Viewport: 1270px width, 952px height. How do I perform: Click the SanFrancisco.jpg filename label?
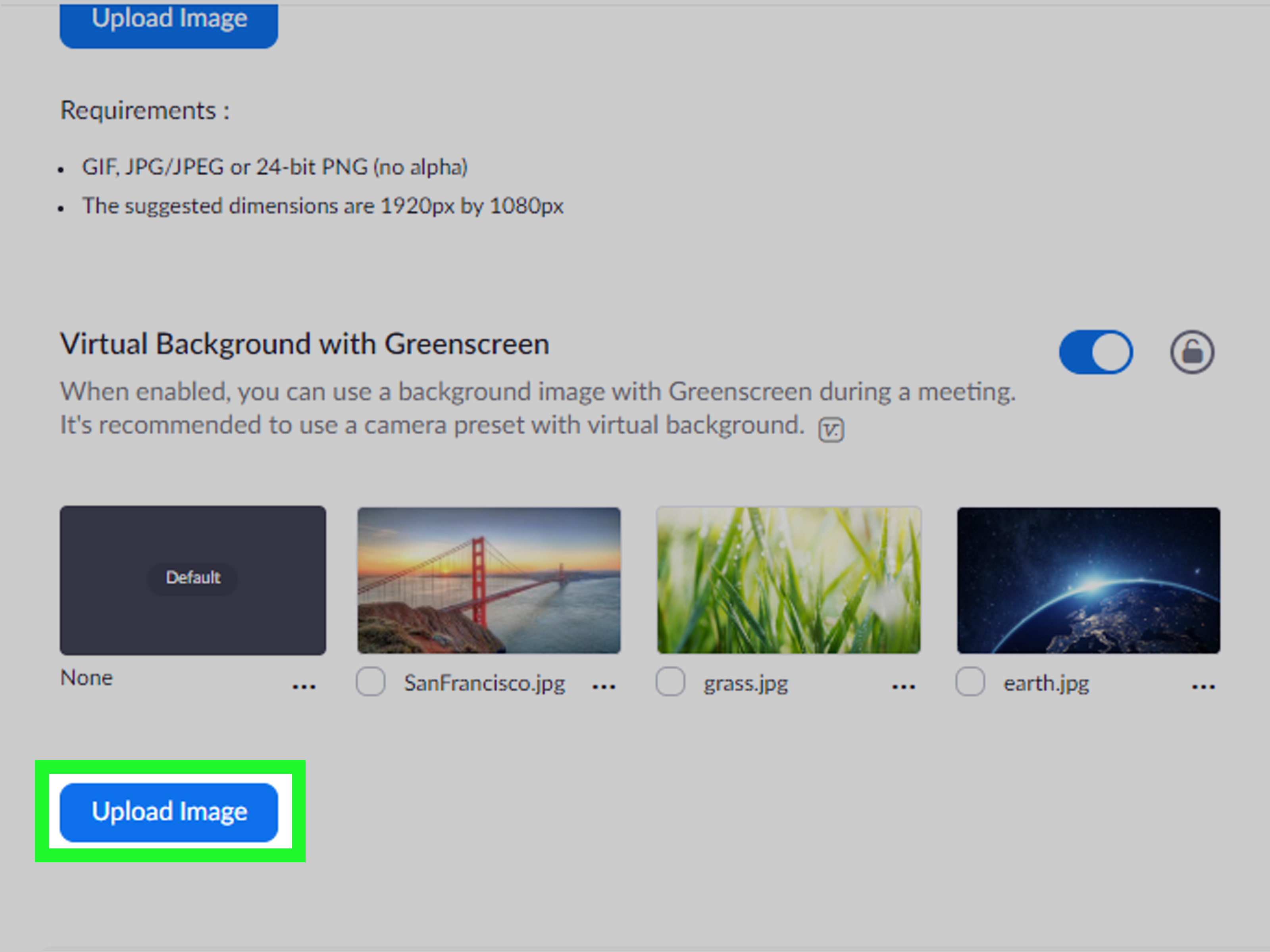[484, 683]
